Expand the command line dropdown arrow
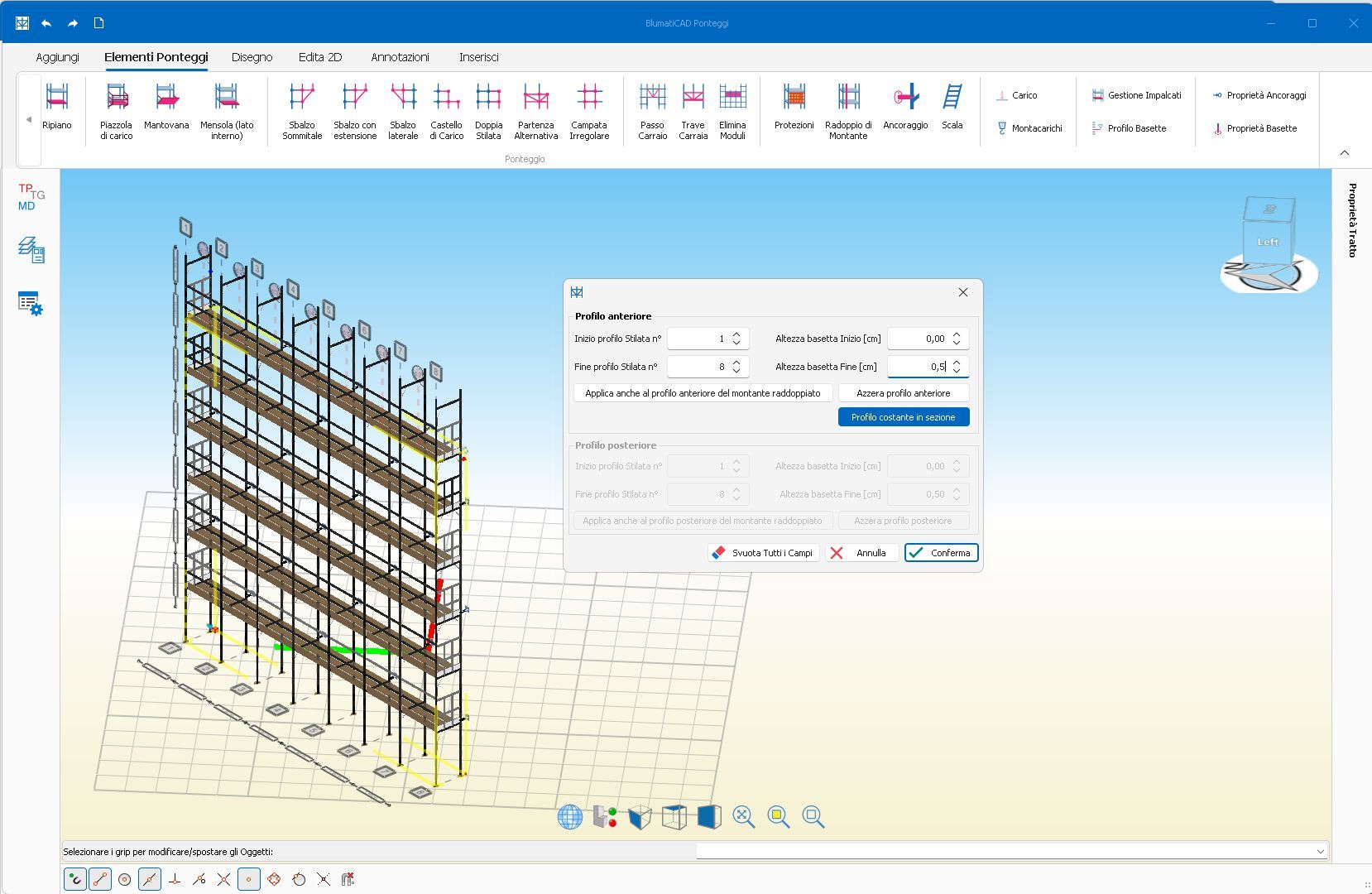The width and height of the screenshot is (1372, 894). coord(1320,852)
